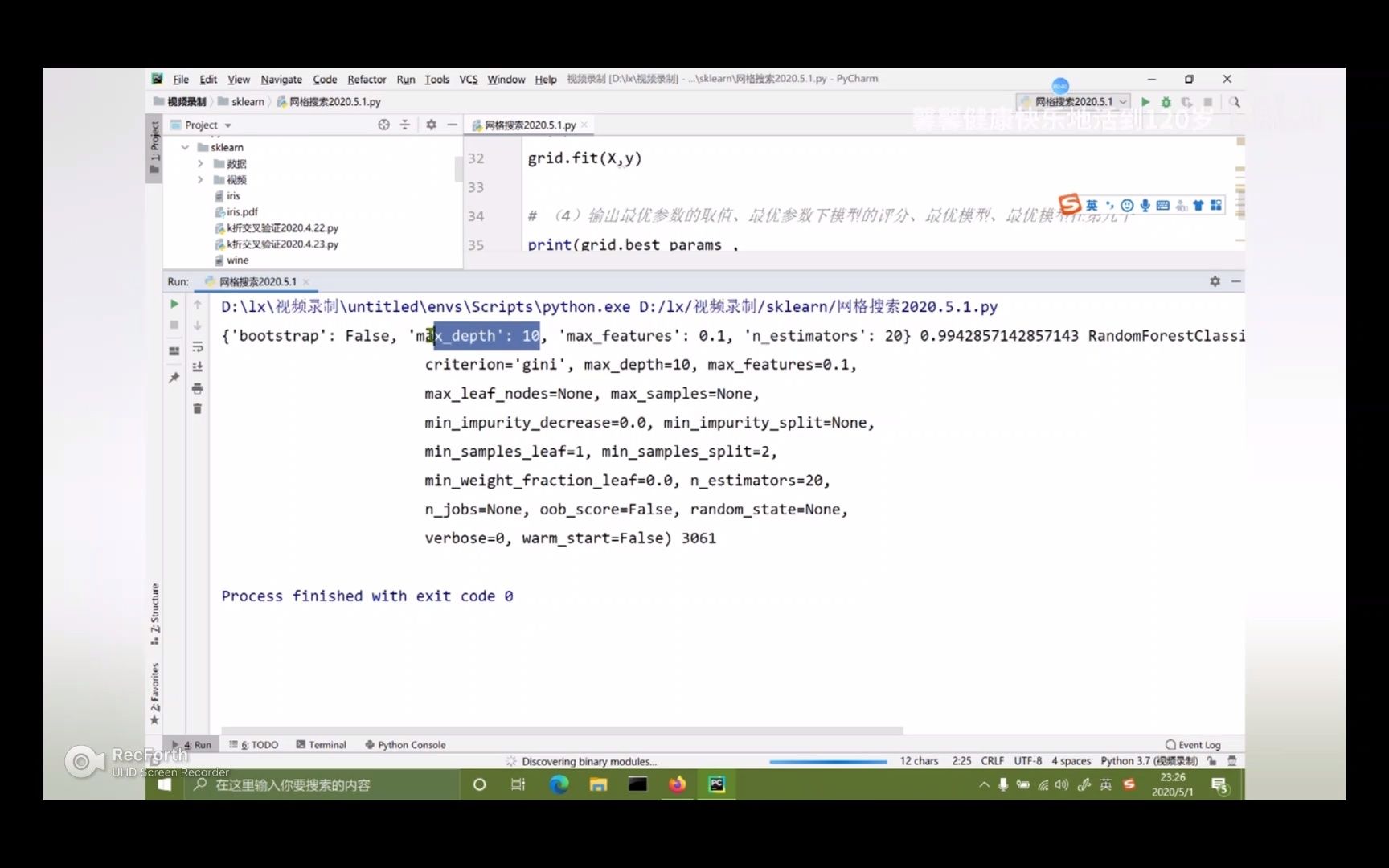Open the VCS menu
The image size is (1389, 868).
coord(469,79)
